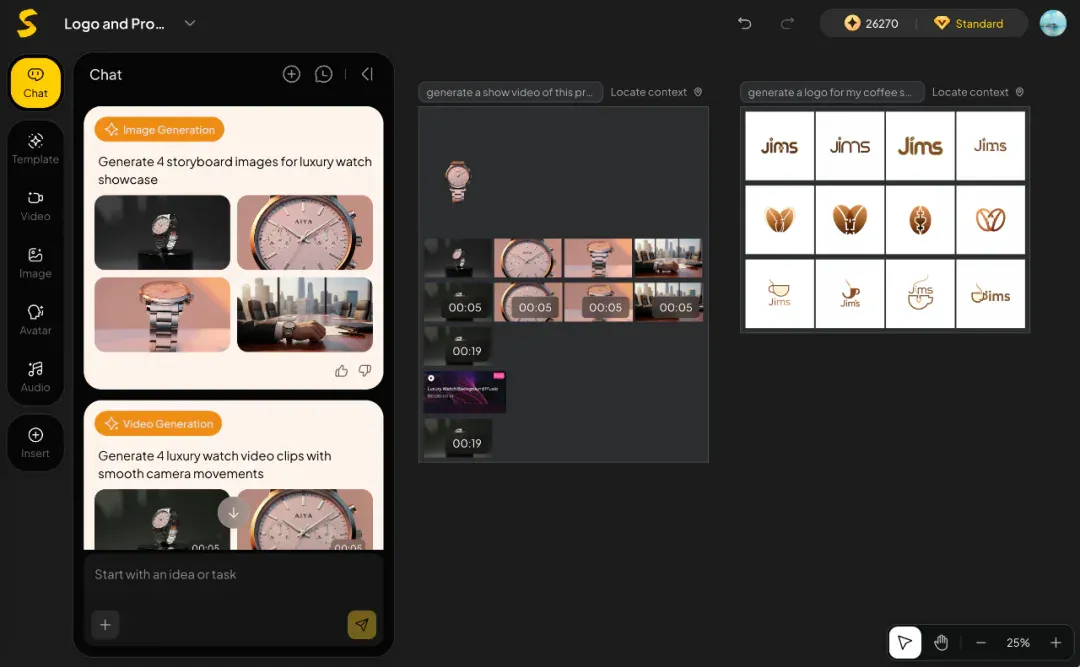Select the single watch product image on canvas
The image size is (1080, 667).
tap(458, 181)
